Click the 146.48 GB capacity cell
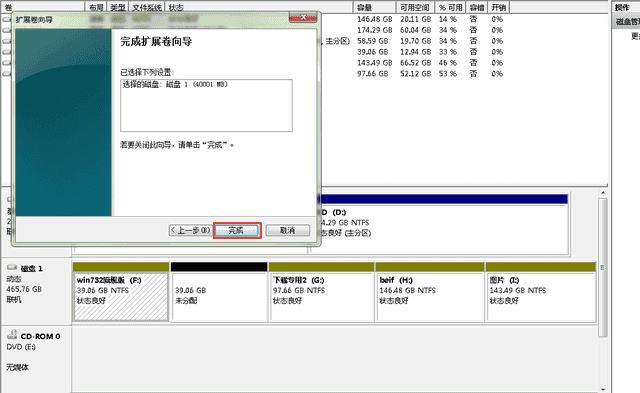 [374, 19]
